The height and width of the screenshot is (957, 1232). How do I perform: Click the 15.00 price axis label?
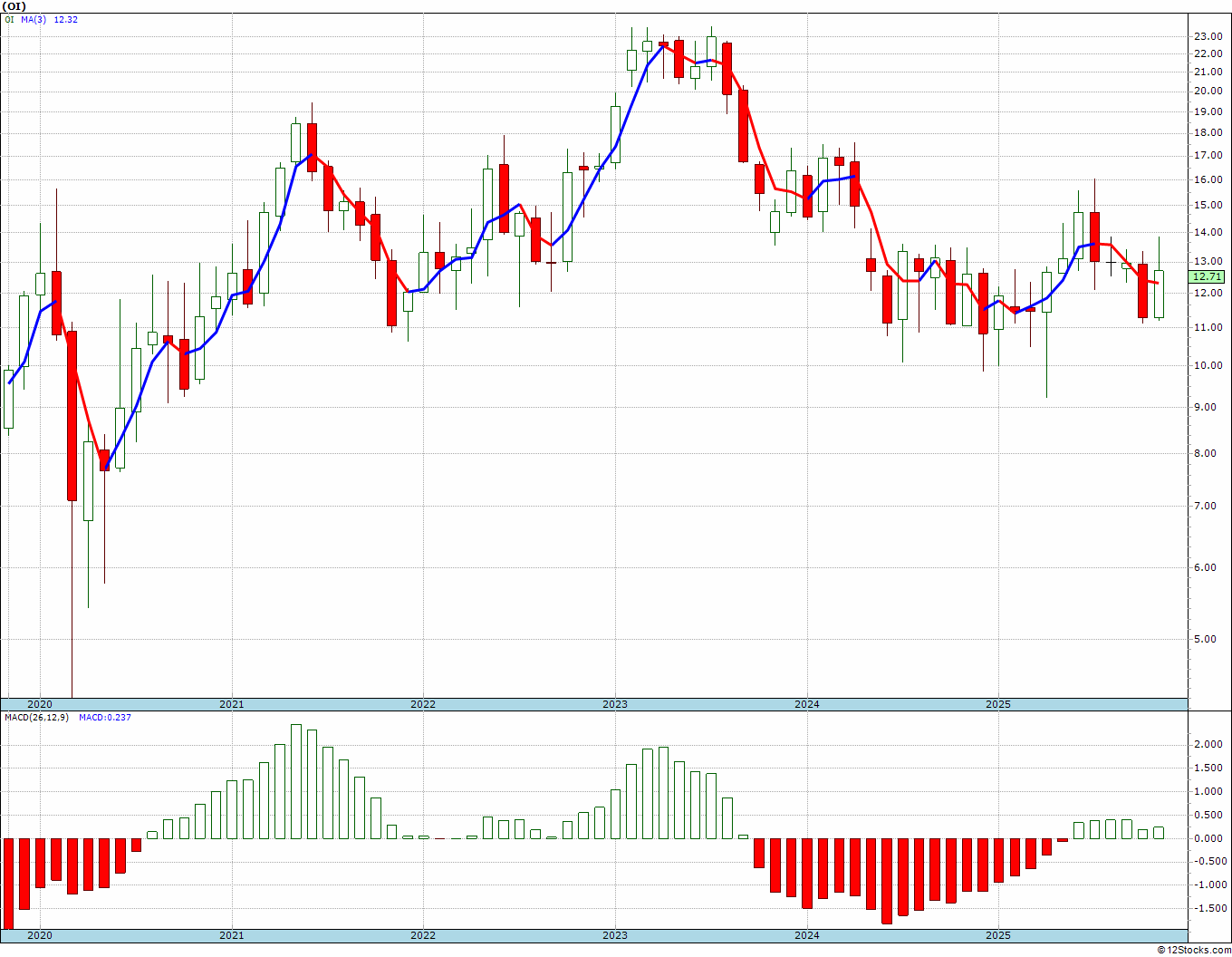click(1207, 205)
